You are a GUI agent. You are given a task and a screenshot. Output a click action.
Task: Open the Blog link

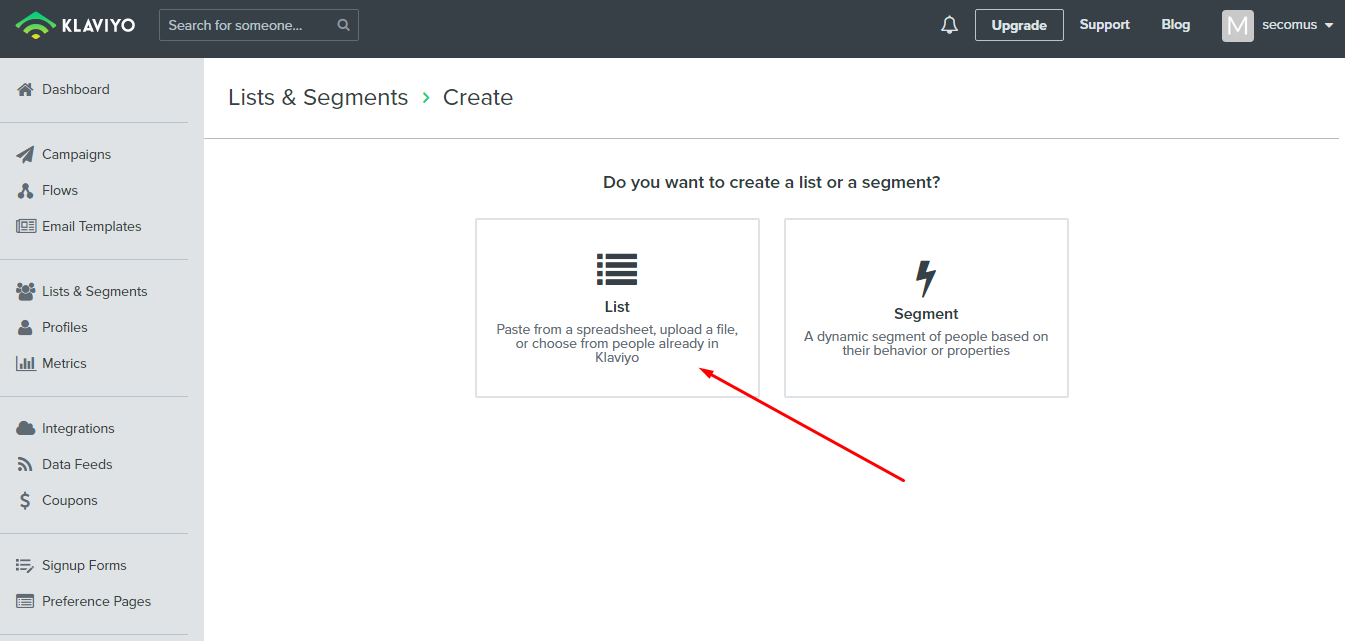(1176, 25)
